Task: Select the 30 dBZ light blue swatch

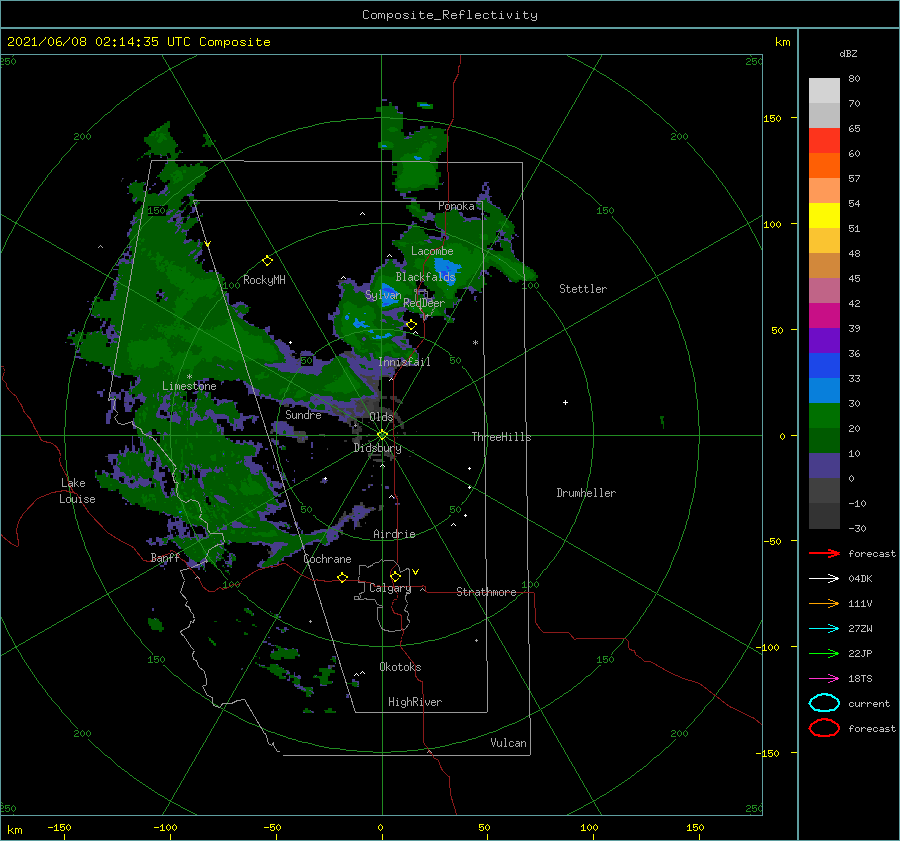Action: [824, 391]
